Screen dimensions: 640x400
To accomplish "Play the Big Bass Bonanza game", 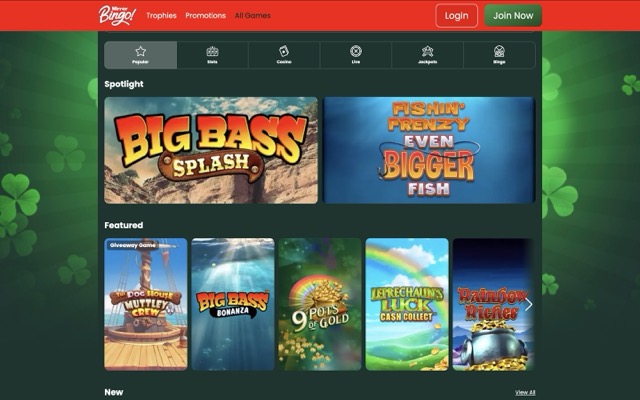I will [x=233, y=304].
